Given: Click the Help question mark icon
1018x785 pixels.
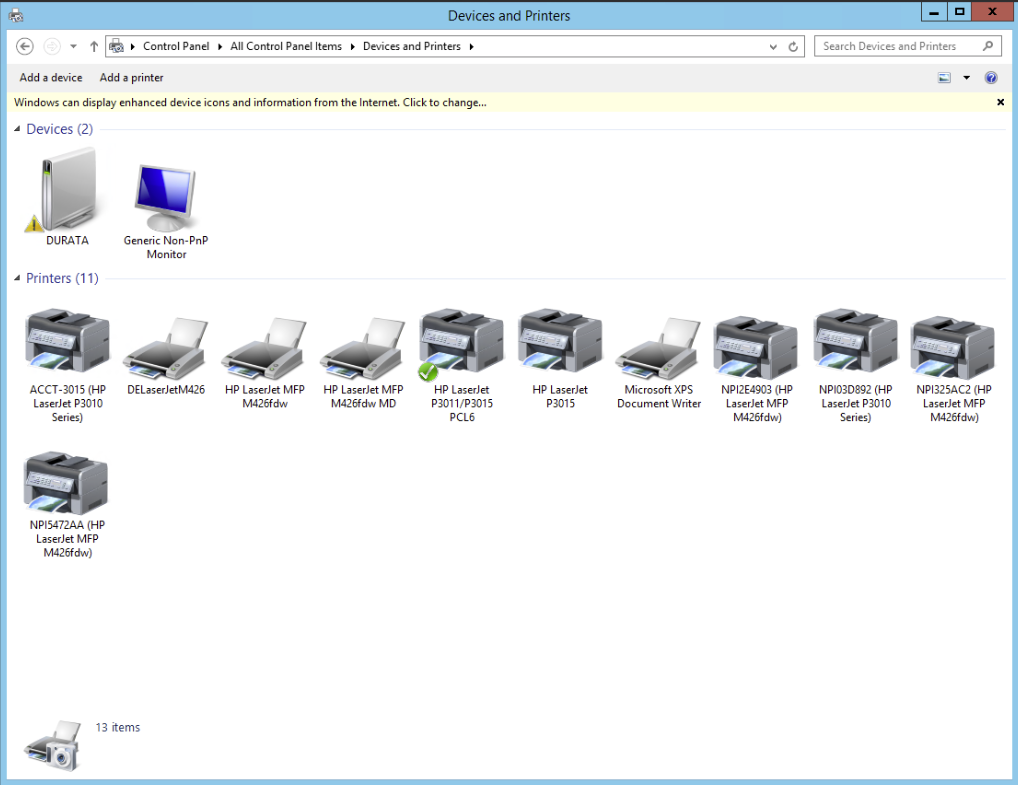Looking at the screenshot, I should tap(991, 78).
